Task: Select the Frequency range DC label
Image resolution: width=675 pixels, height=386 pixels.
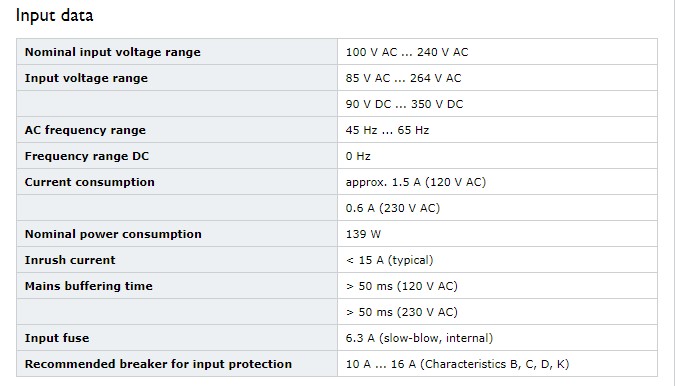Action: [87, 156]
